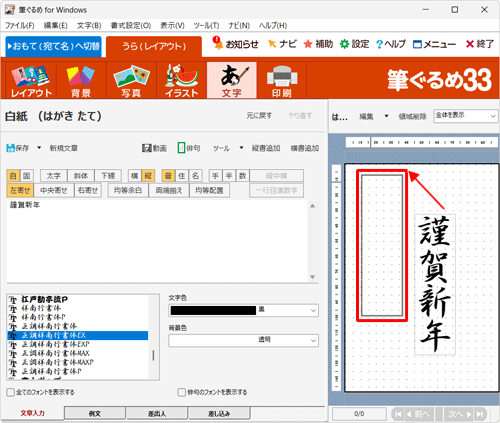500x423 pixels.
Task: Open the 動画 video icon
Action: tap(147, 148)
